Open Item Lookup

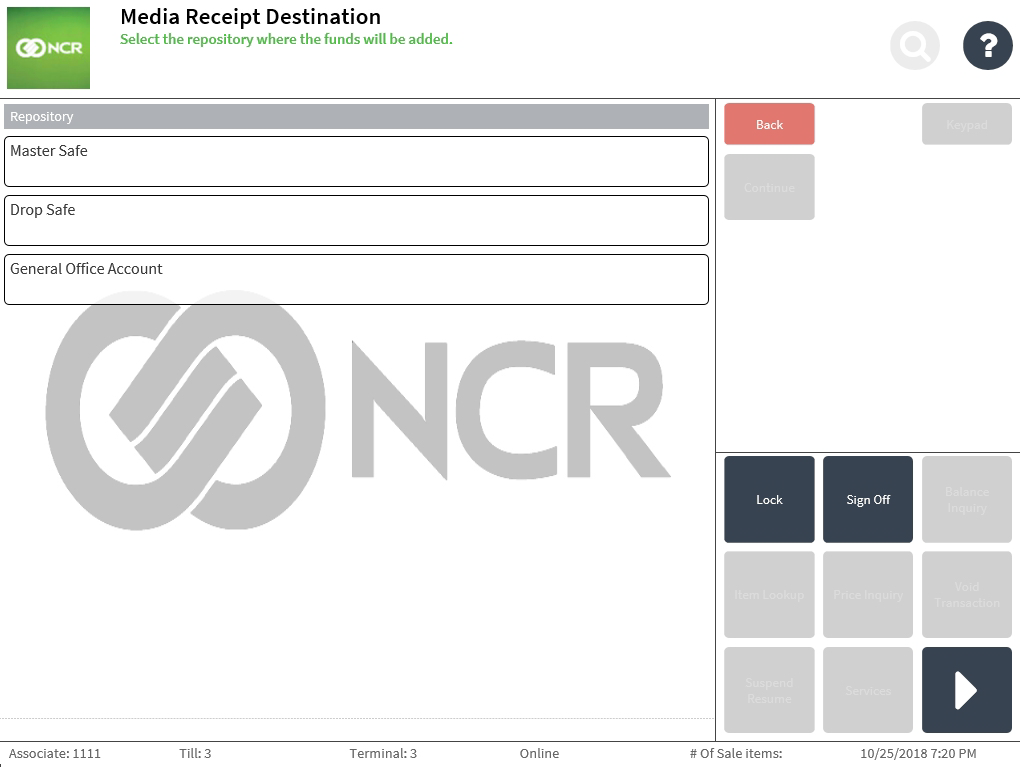click(769, 594)
